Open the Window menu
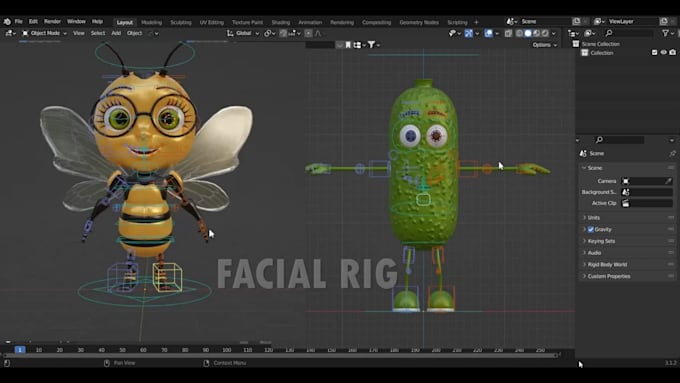680x383 pixels. [76, 21]
